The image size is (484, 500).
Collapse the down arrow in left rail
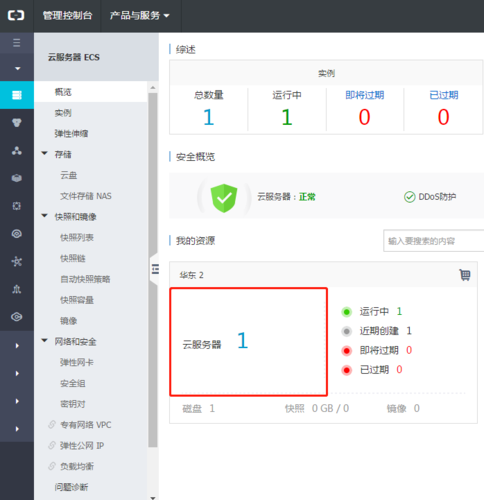[17, 68]
